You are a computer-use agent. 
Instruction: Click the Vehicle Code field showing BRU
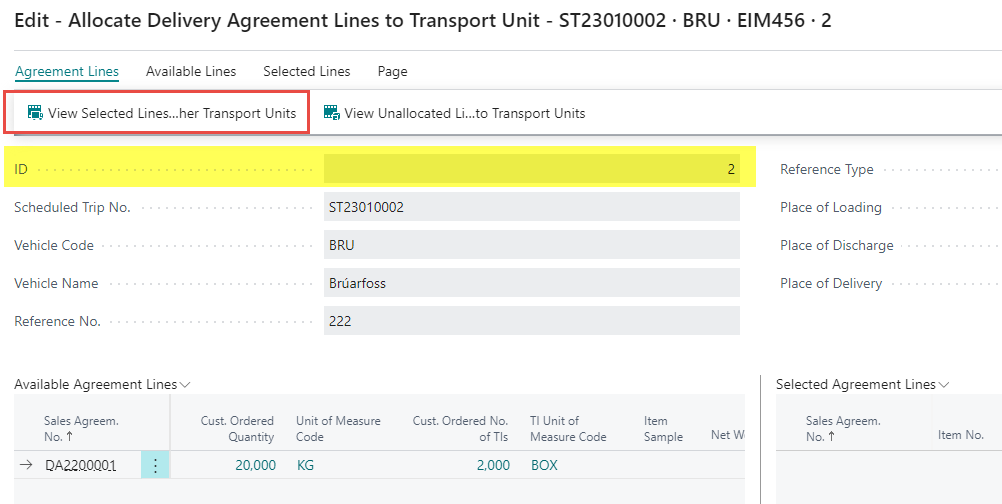coord(531,245)
